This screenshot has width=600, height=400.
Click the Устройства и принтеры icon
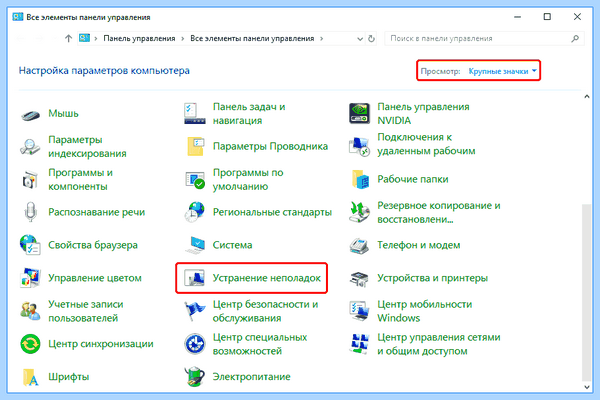click(x=359, y=279)
